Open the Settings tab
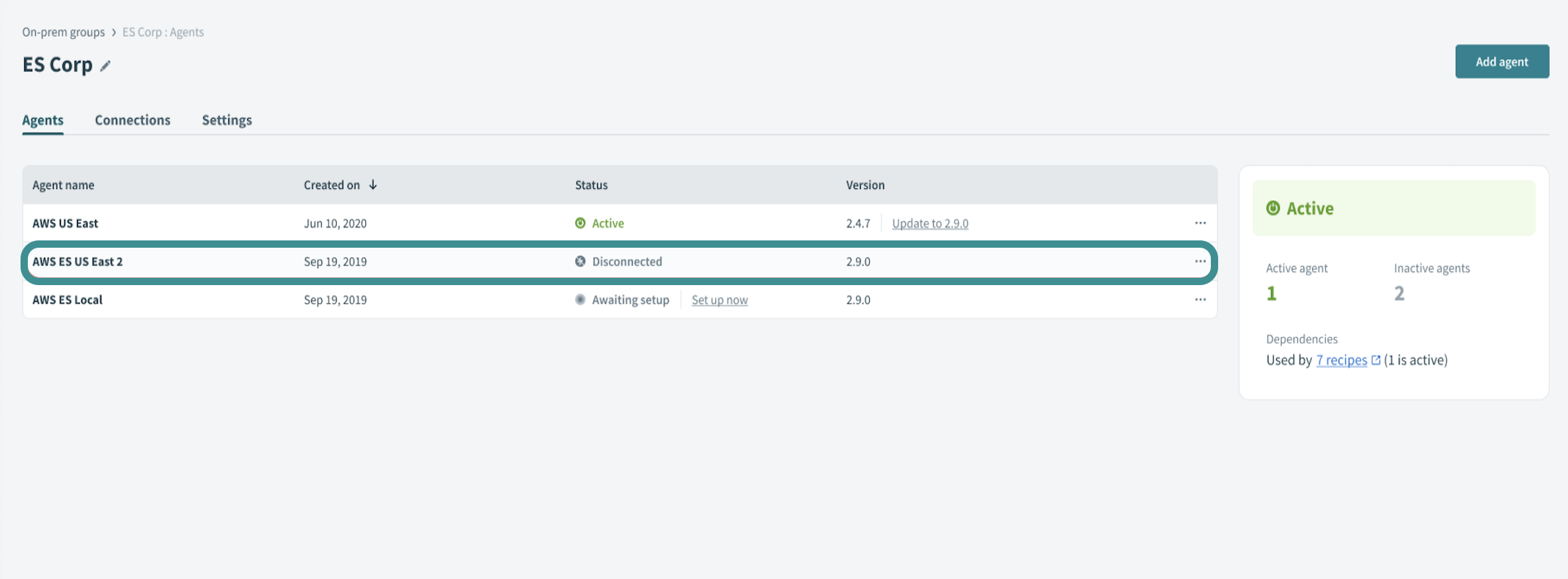1568x579 pixels. tap(227, 120)
